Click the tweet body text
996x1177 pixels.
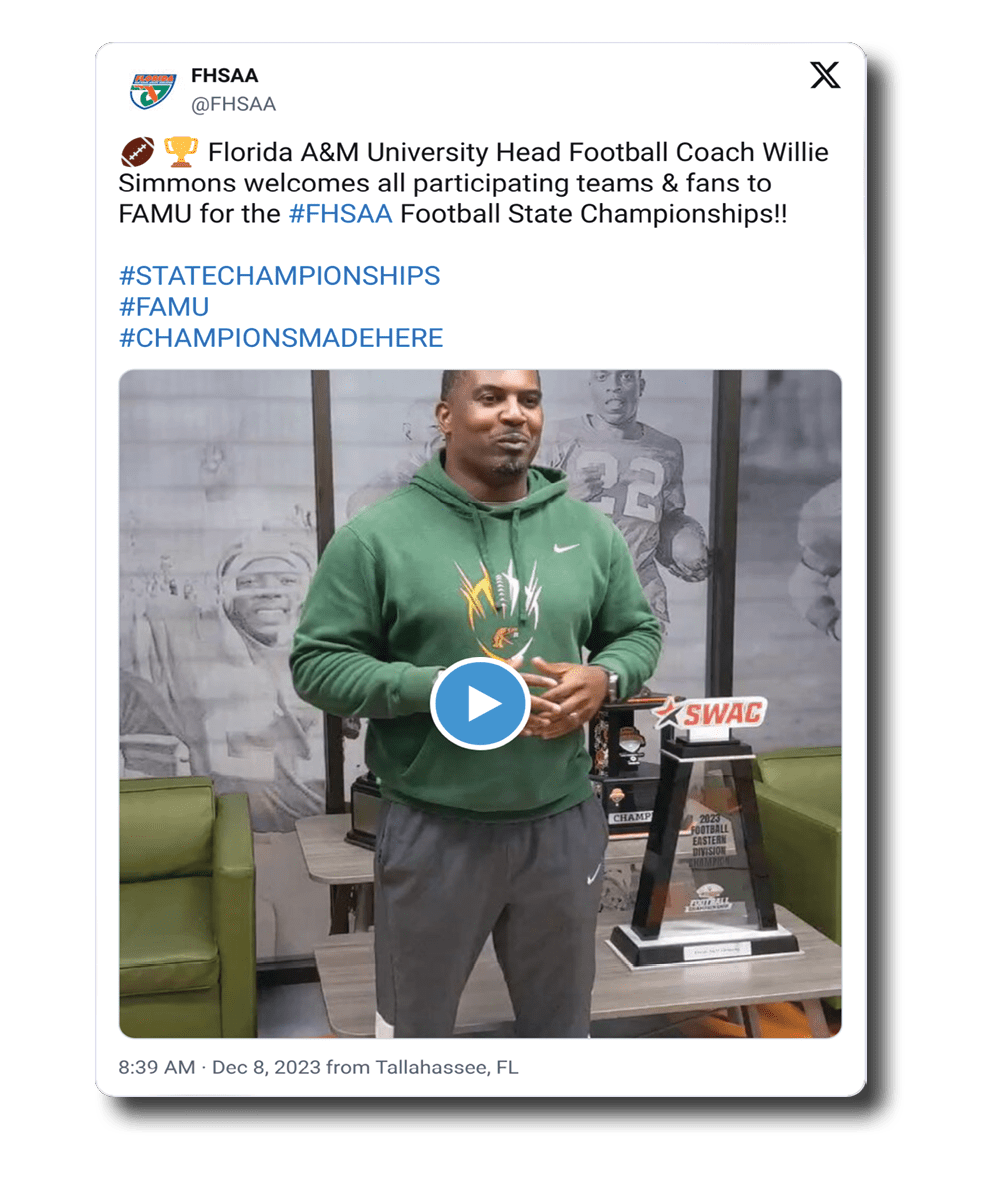click(x=473, y=183)
